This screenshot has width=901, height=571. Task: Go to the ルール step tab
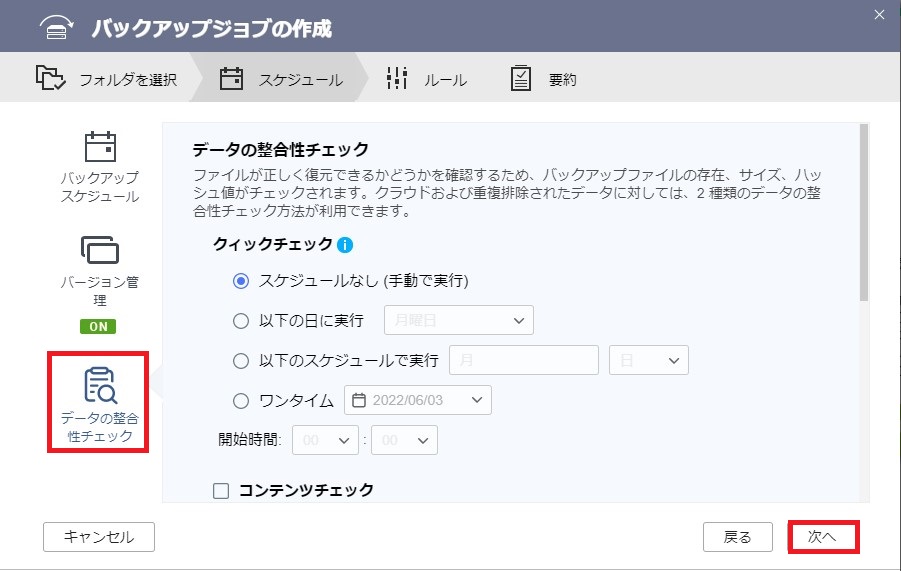pyautogui.click(x=426, y=78)
